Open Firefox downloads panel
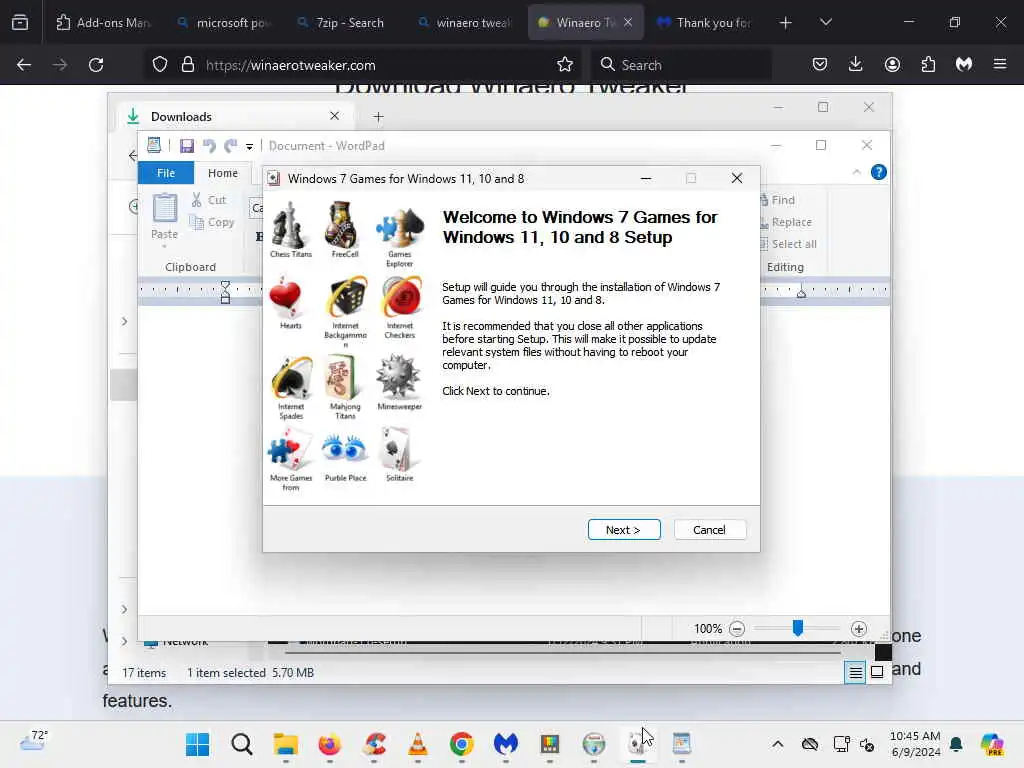Viewport: 1024px width, 768px height. (856, 65)
